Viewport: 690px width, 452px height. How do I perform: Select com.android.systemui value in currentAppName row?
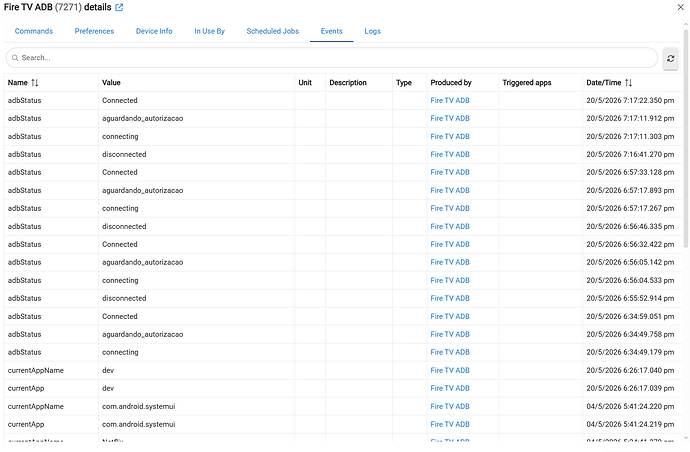pyautogui.click(x=139, y=406)
